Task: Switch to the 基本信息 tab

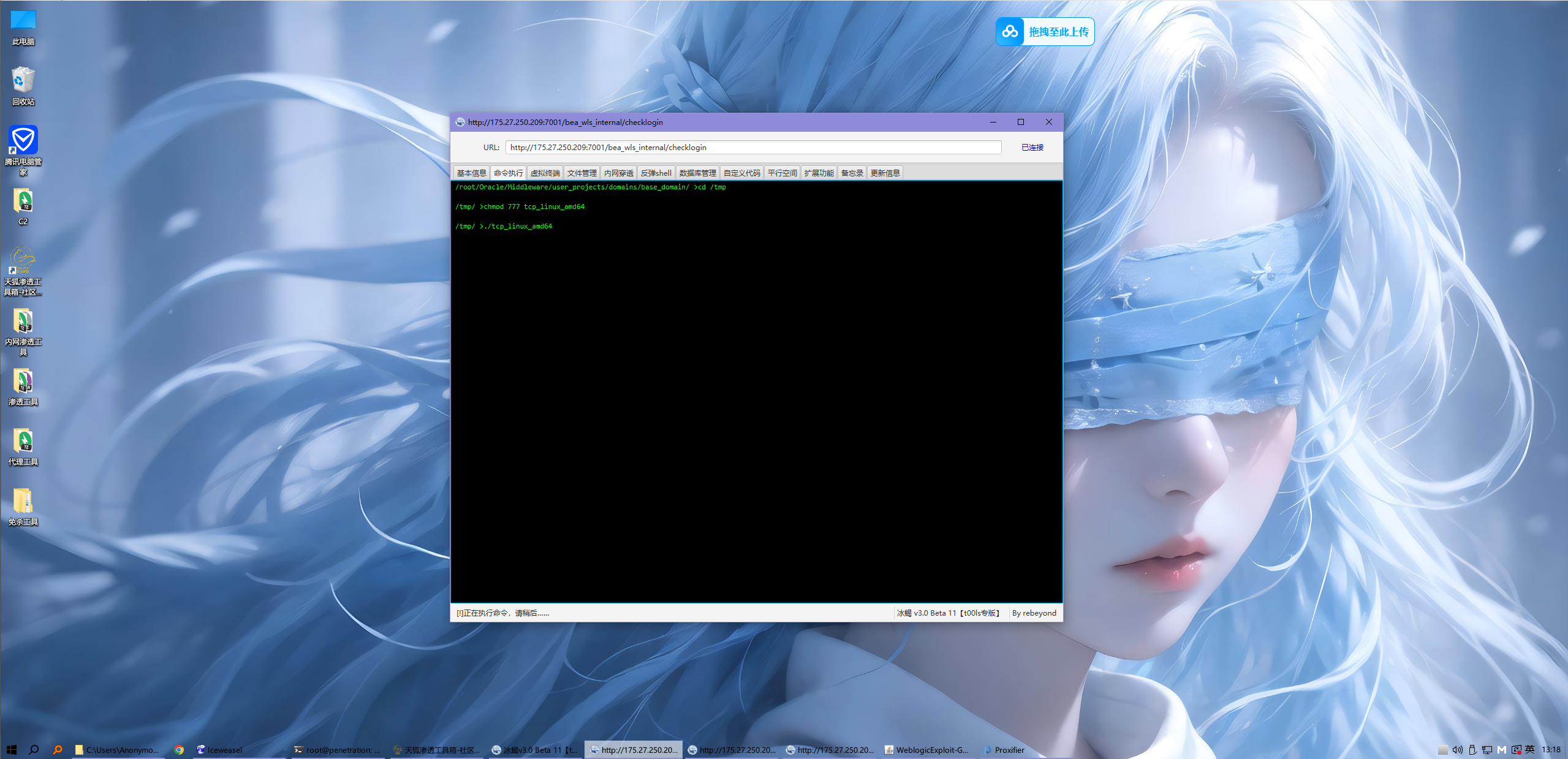Action: [x=471, y=173]
